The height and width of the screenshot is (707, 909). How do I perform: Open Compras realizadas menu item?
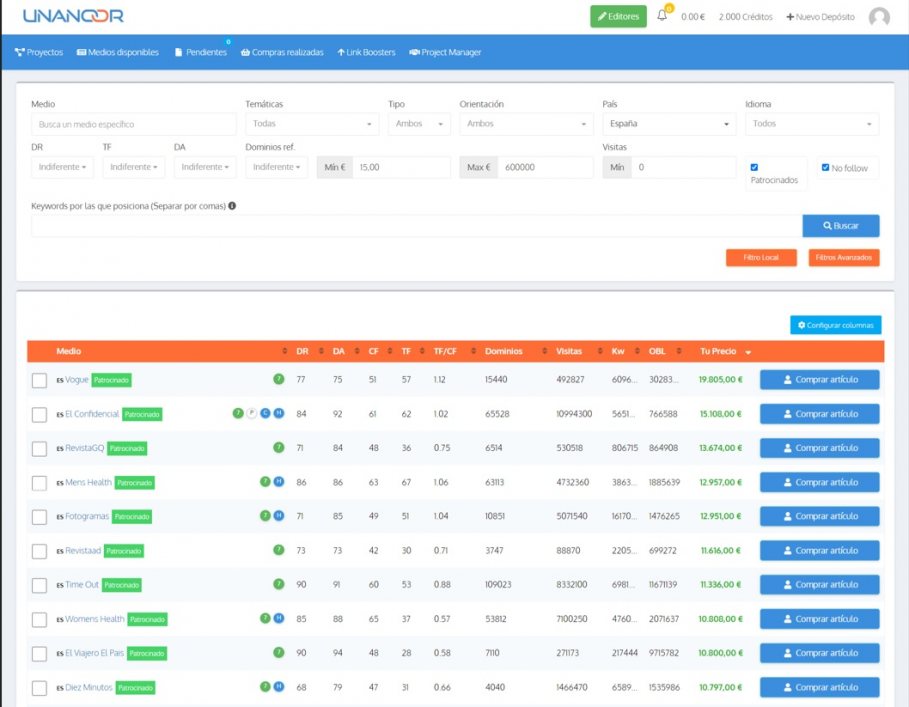[282, 52]
